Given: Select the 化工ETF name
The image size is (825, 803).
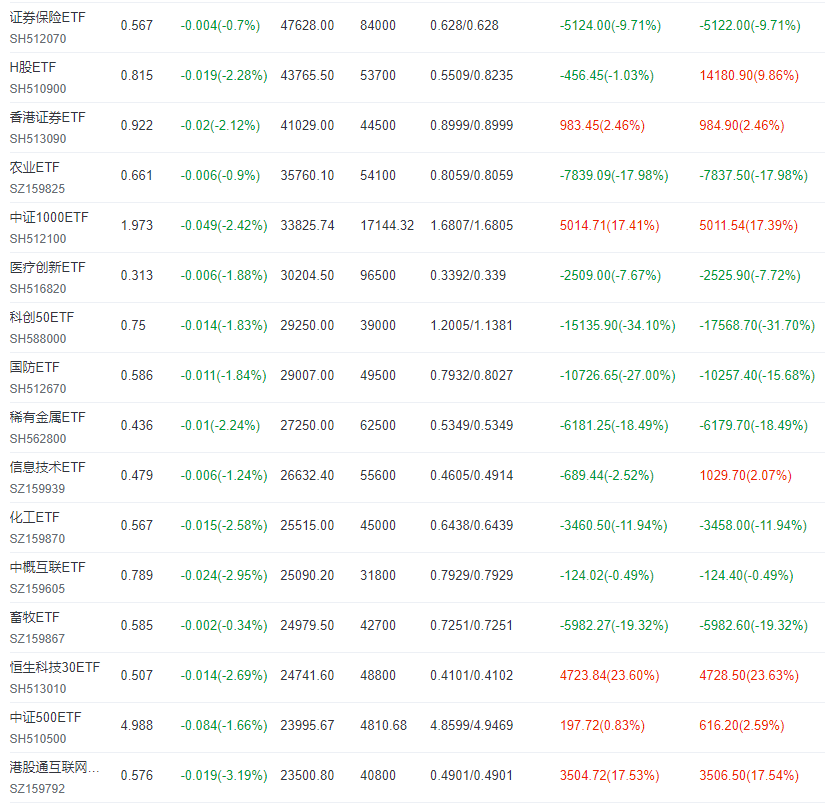Looking at the screenshot, I should tap(34, 517).
